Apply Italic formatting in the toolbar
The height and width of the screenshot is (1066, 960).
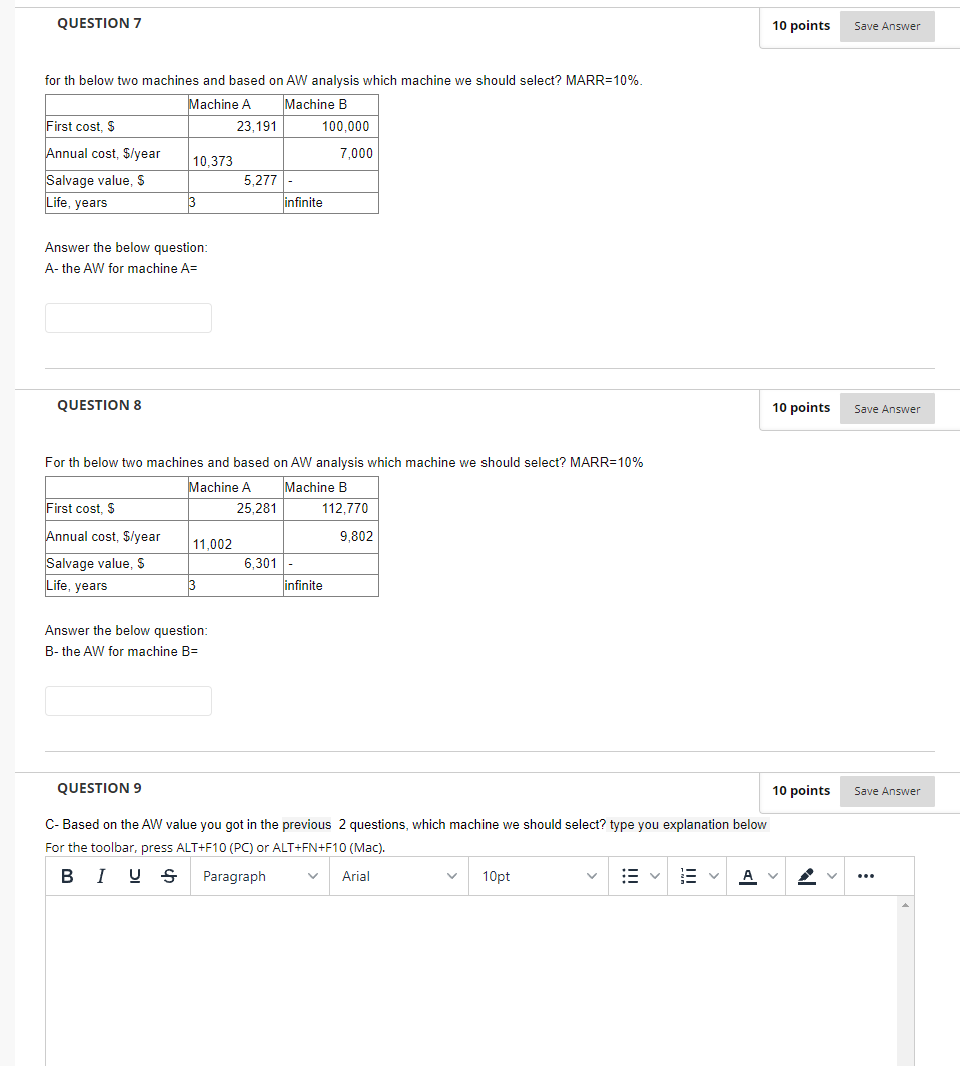pyautogui.click(x=101, y=876)
